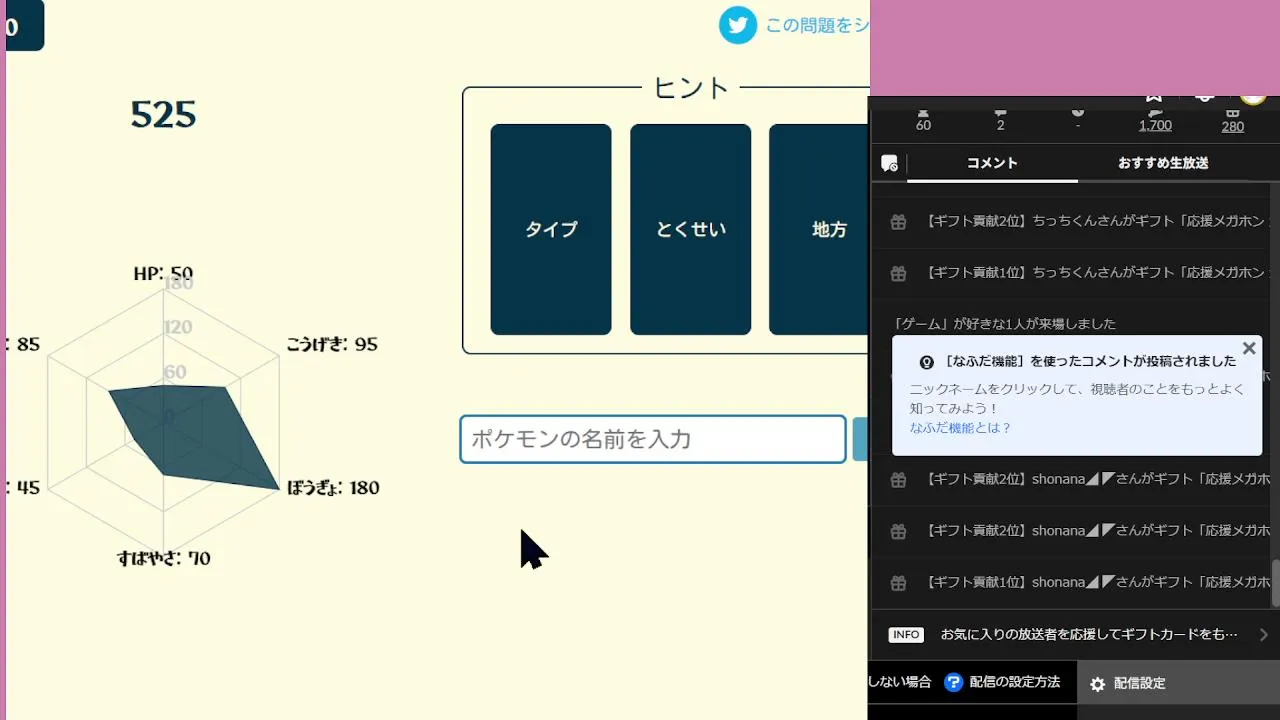The image size is (1280, 720).
Task: Click the question mark help icon
Action: point(953,682)
